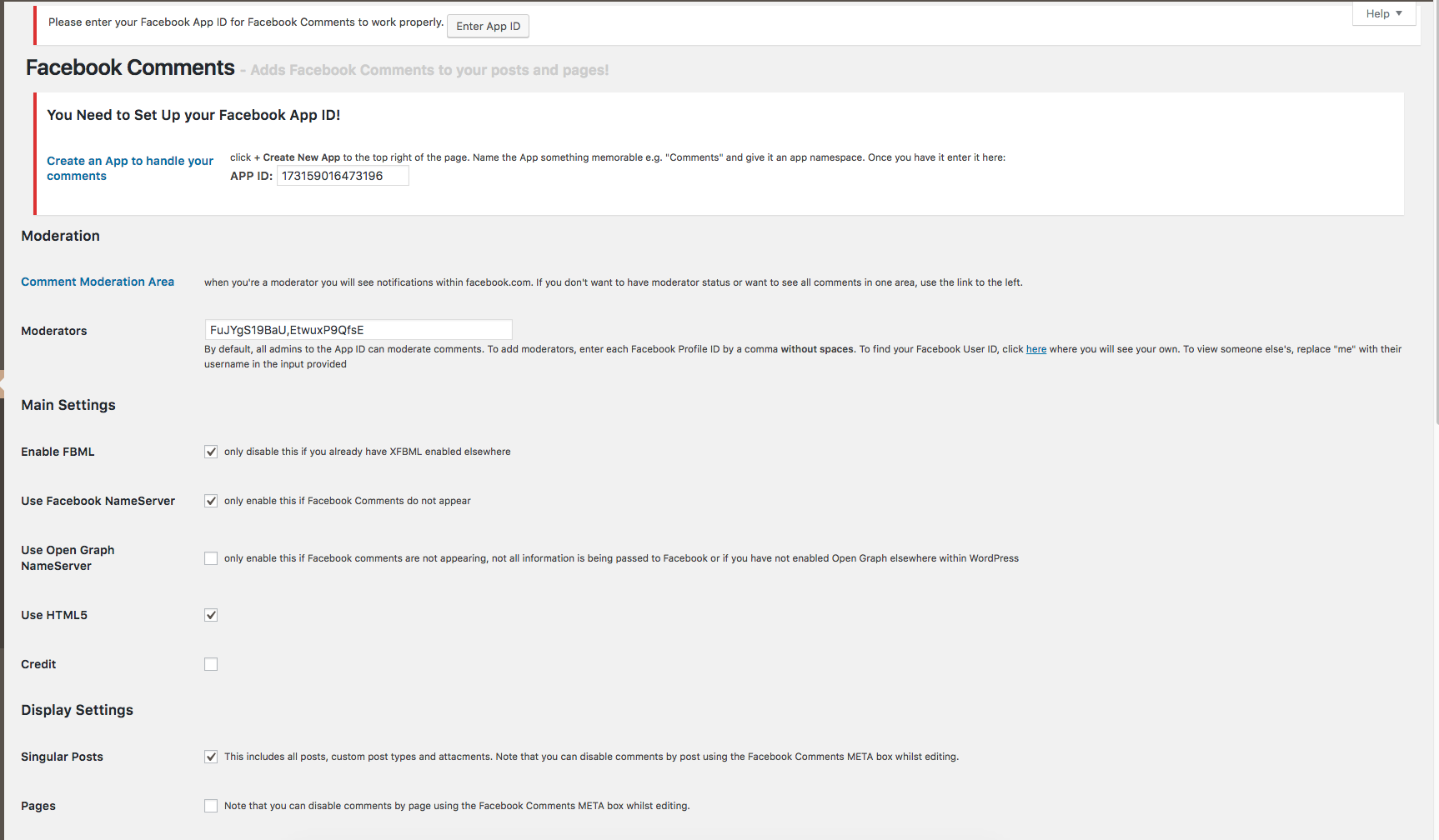
Task: Click the 'Use HTML5' setting label text
Action: [x=54, y=615]
